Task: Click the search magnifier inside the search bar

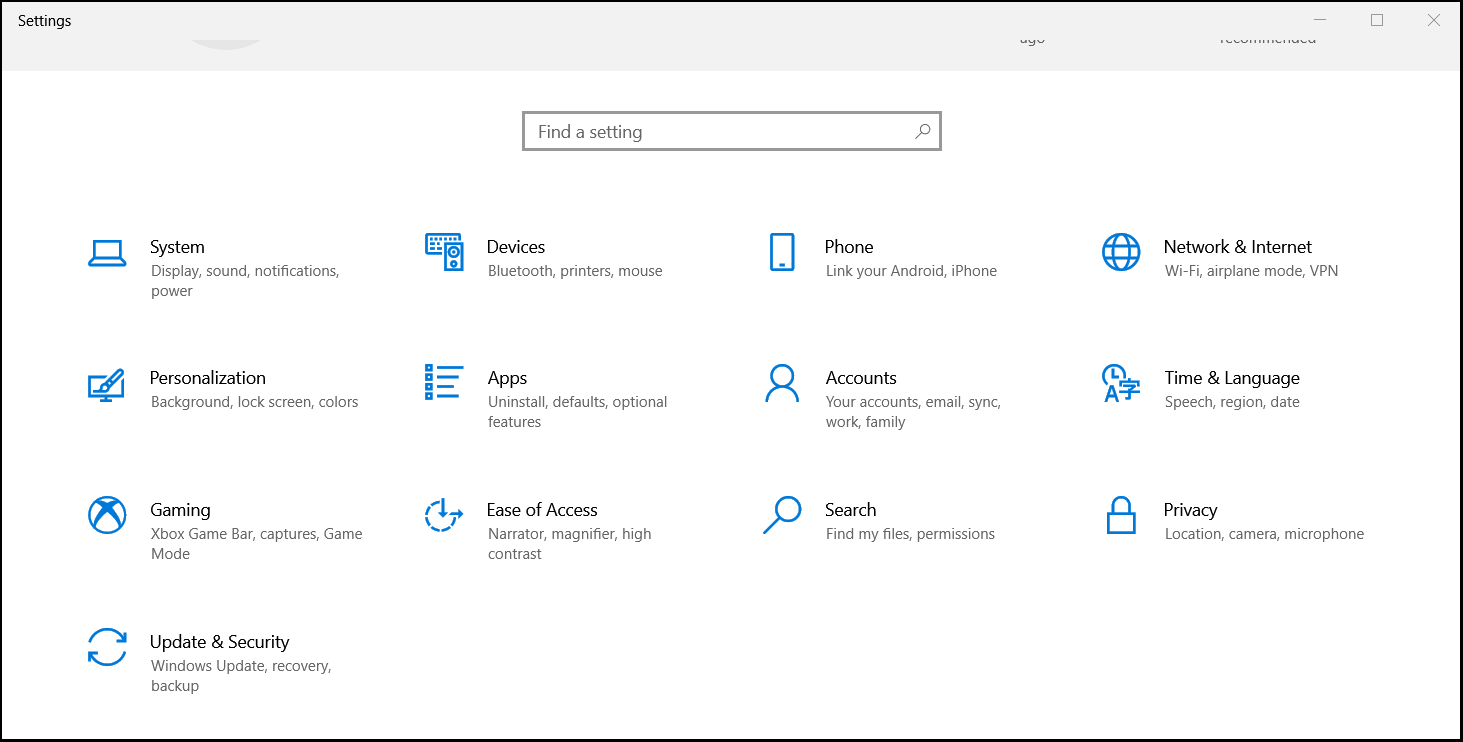Action: coord(922,131)
